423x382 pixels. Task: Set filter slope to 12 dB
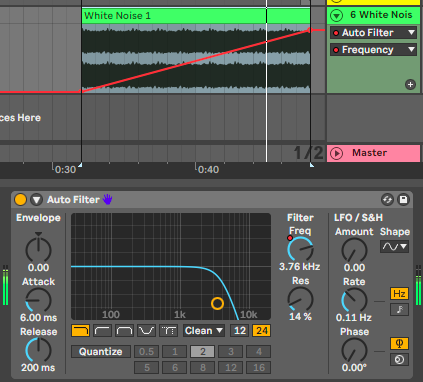(x=240, y=331)
